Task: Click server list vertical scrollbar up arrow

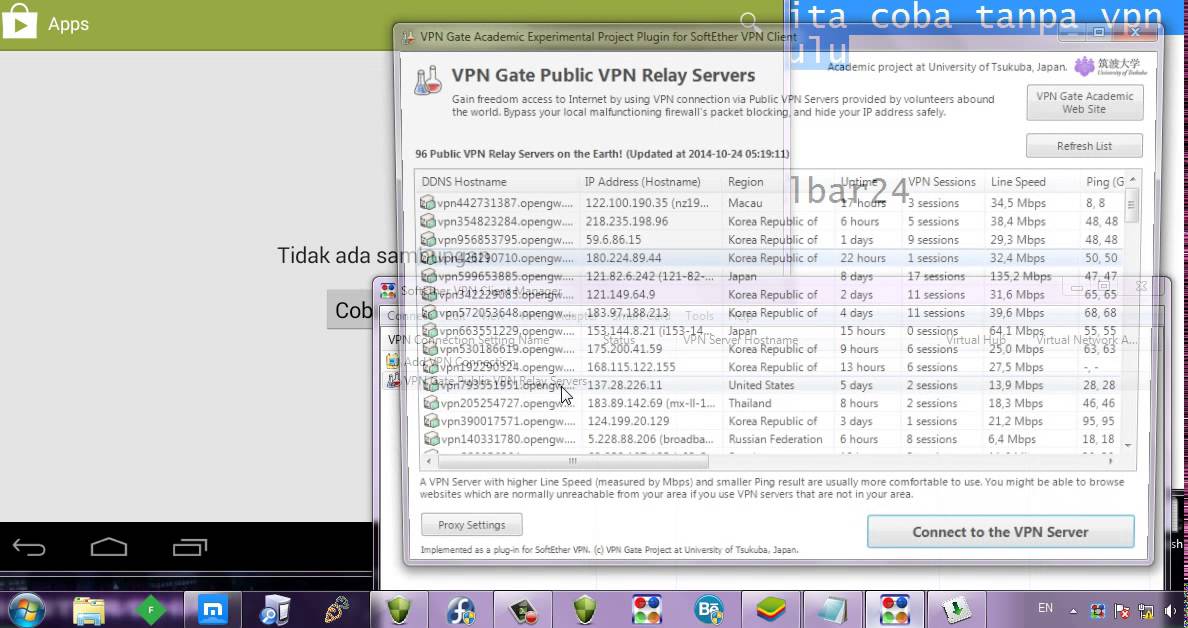Action: 1132,180
